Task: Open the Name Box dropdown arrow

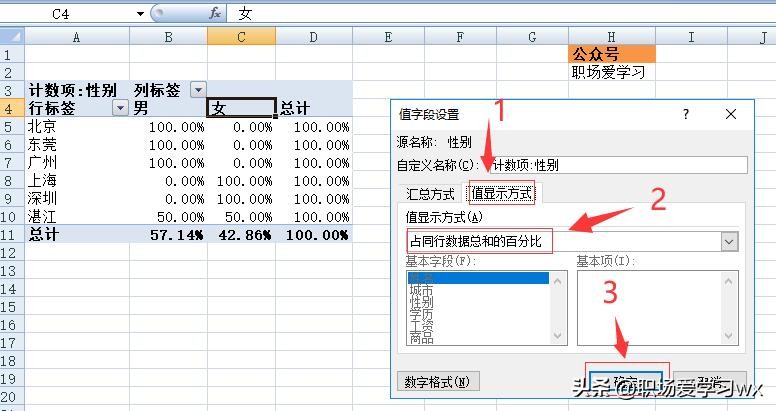Action: point(141,14)
